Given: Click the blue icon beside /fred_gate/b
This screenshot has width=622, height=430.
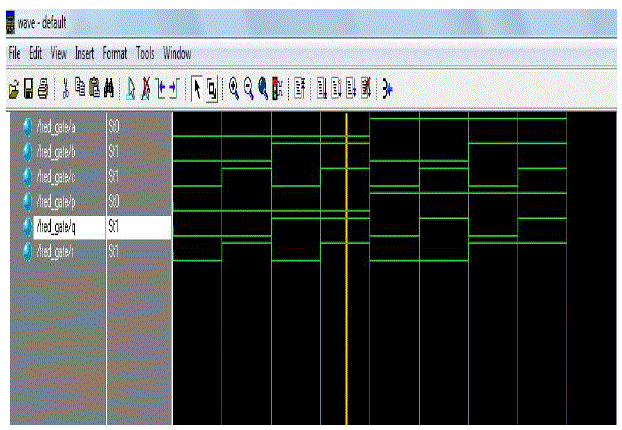Looking at the screenshot, I should point(27,152).
